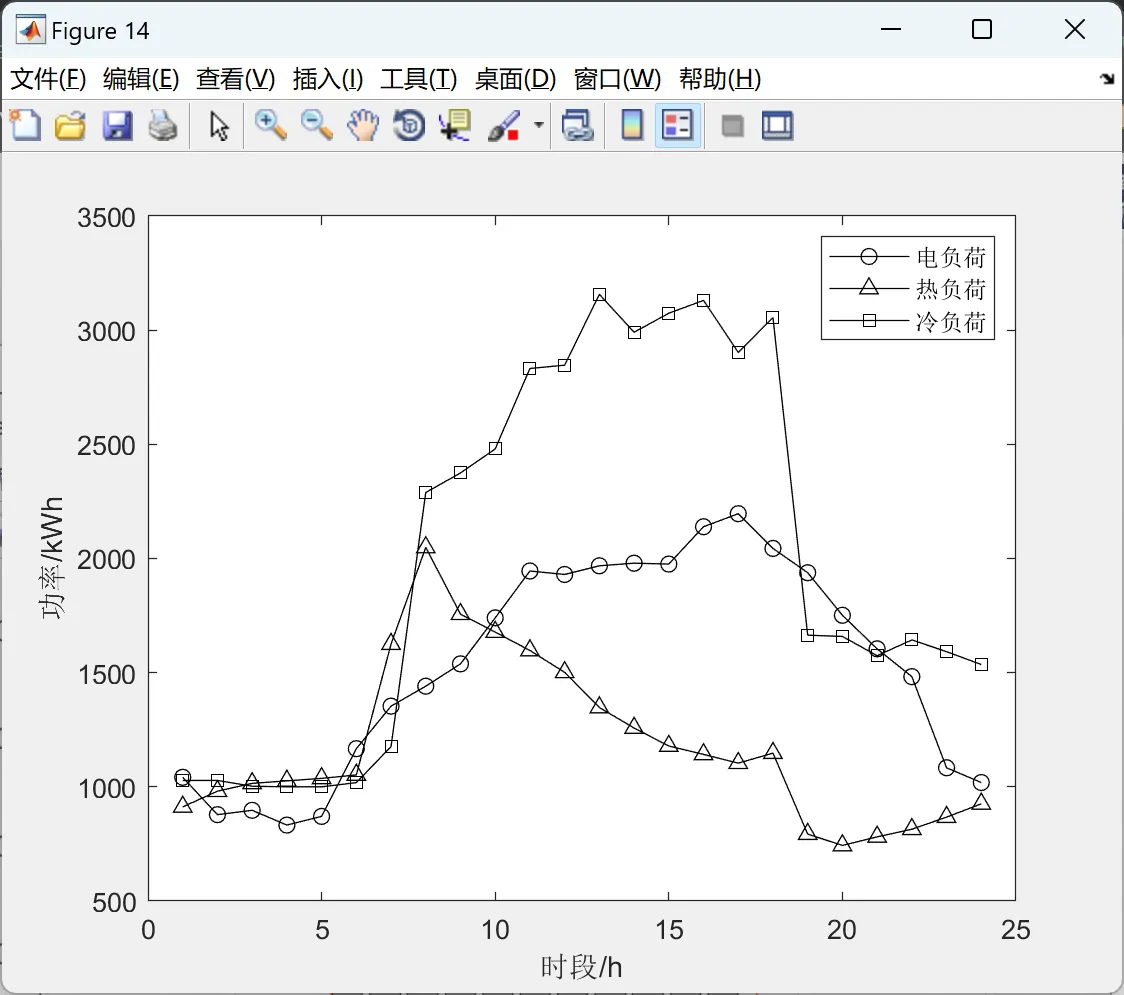Click the x-axis tick label 20
Screen dimensions: 1124x995
tap(842, 930)
